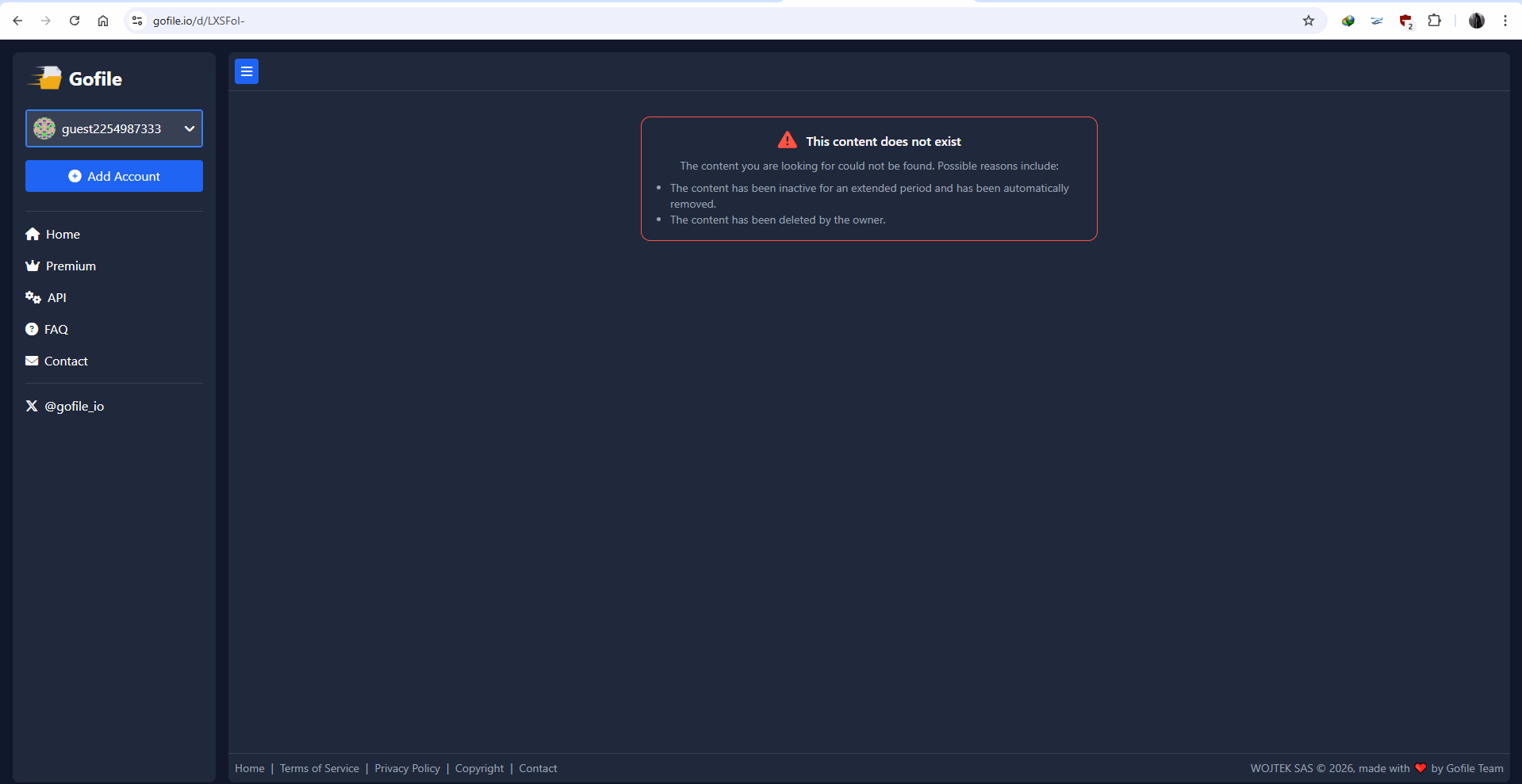This screenshot has height=784, width=1522.
Task: Open the browser three-dot menu
Action: (1505, 21)
